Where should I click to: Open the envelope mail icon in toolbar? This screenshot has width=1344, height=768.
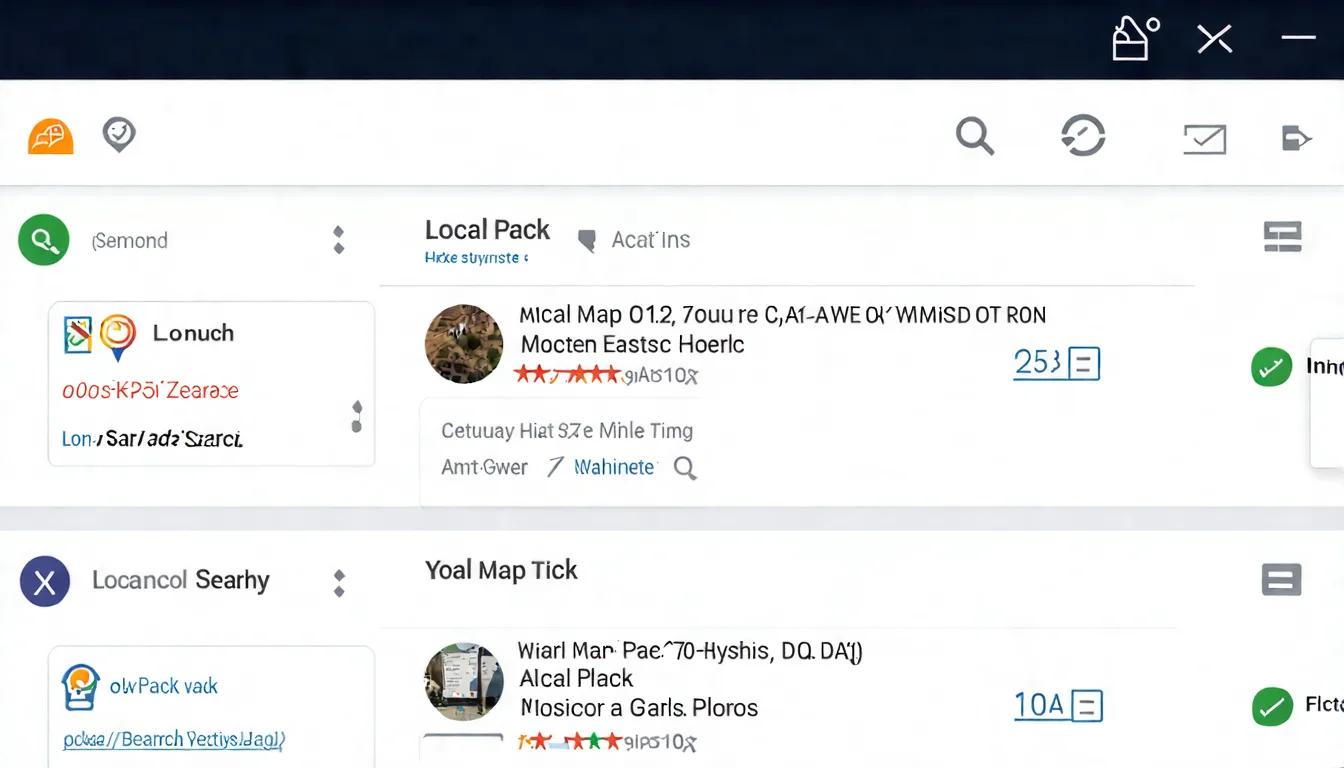pos(1204,138)
